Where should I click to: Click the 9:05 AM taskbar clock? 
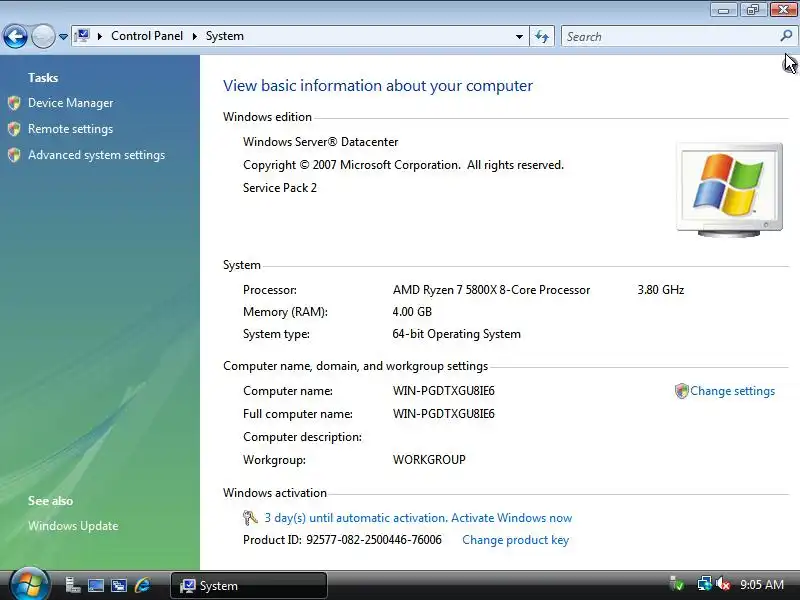click(762, 585)
